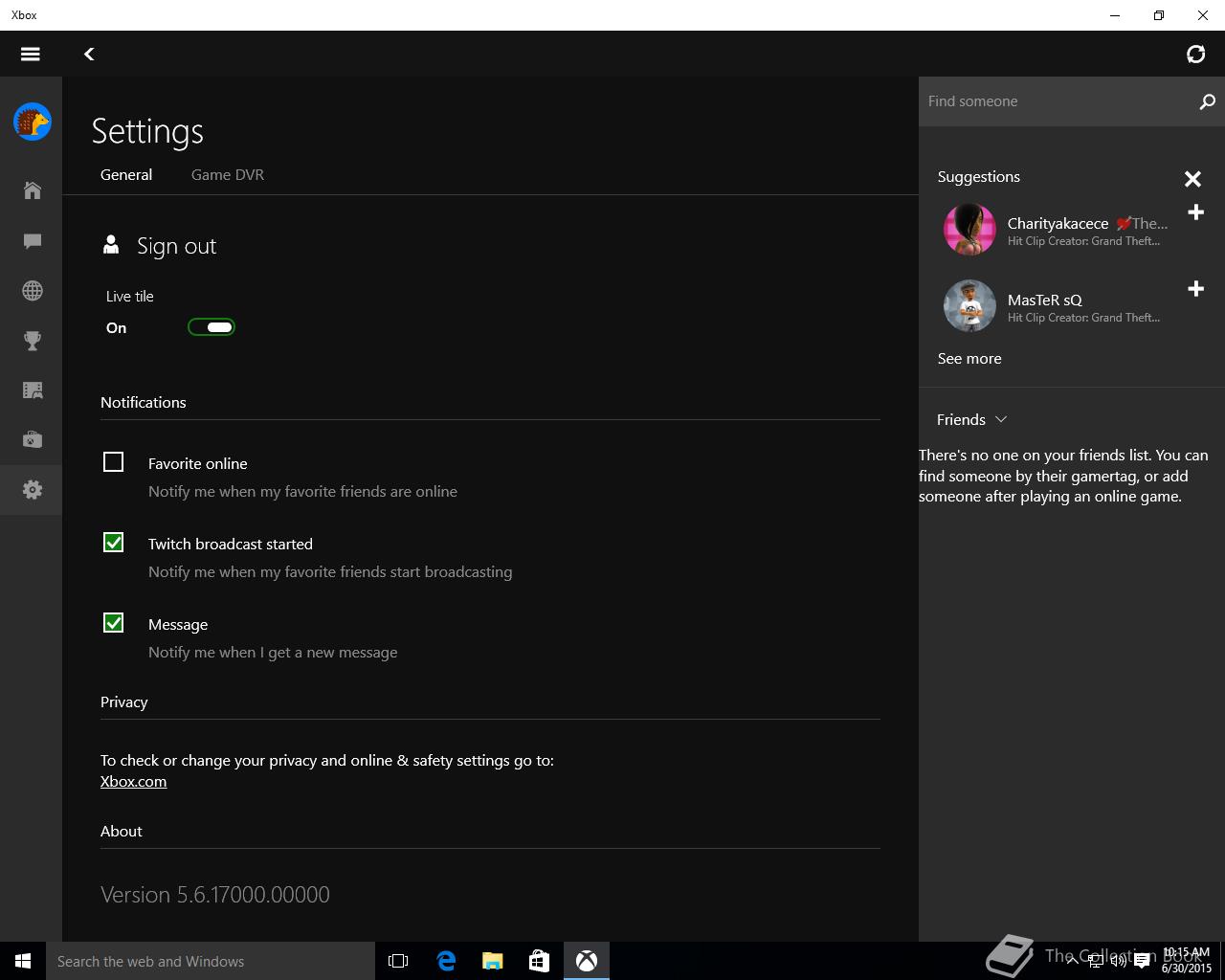Viewport: 1225px width, 980px height.
Task: Click Sign out
Action: click(176, 246)
